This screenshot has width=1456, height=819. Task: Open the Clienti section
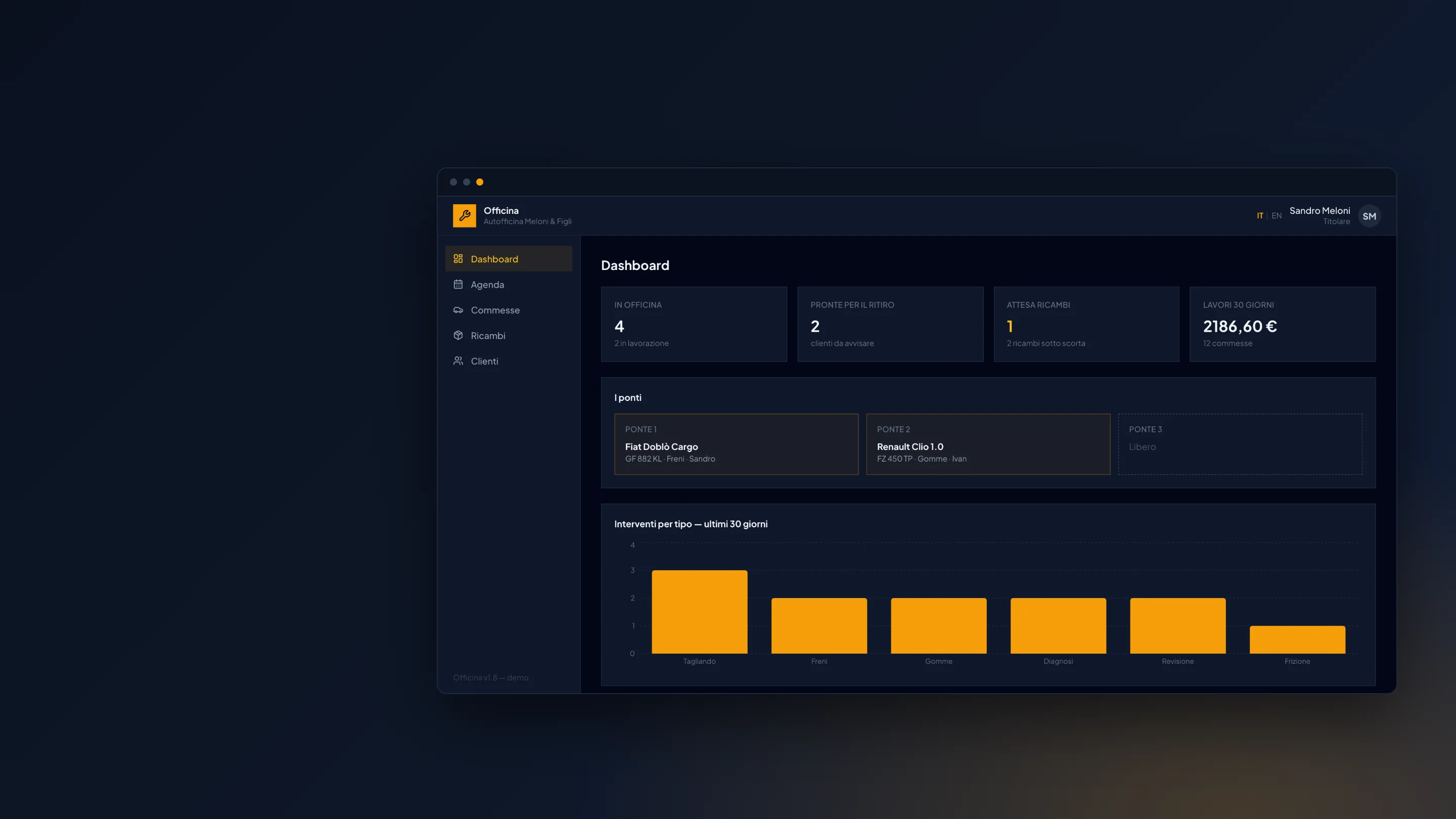pos(509,360)
